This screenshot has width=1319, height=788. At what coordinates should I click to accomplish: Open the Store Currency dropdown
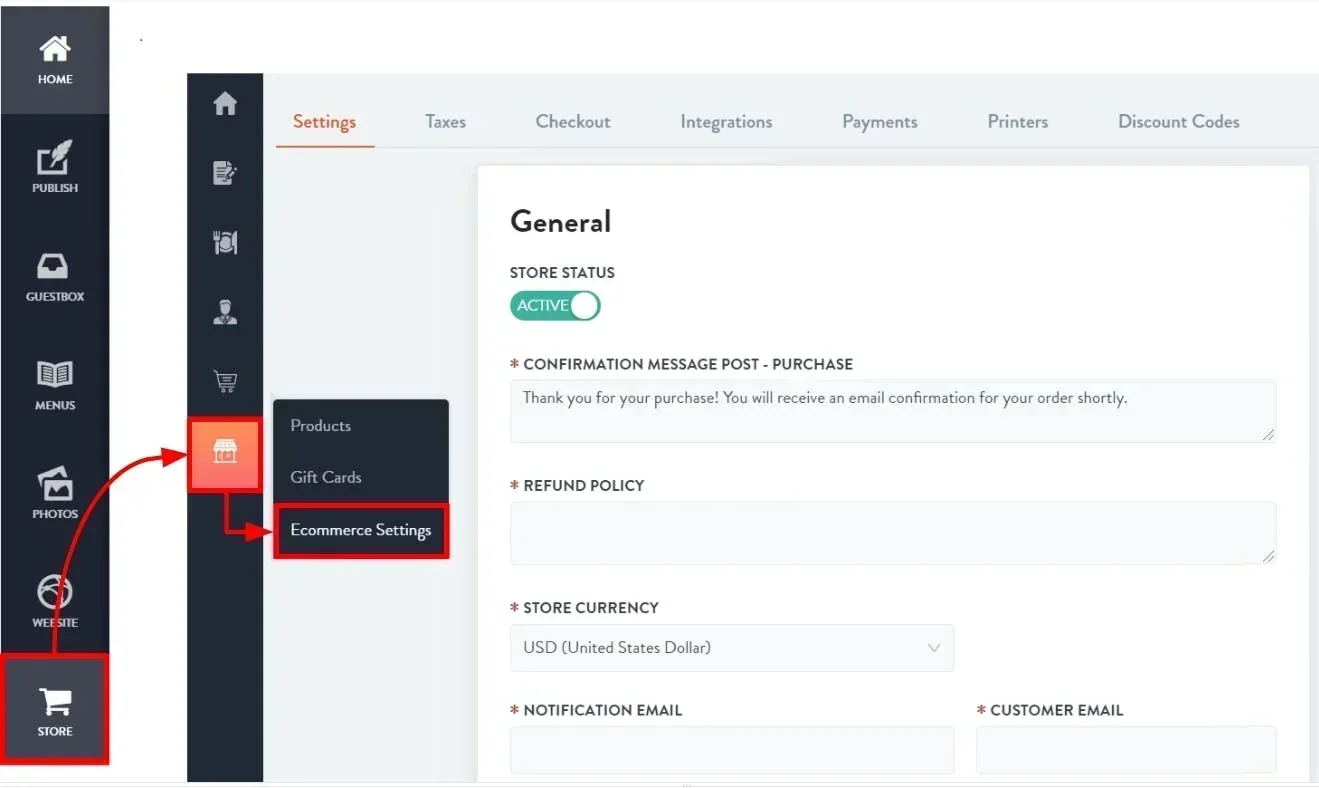coord(732,648)
